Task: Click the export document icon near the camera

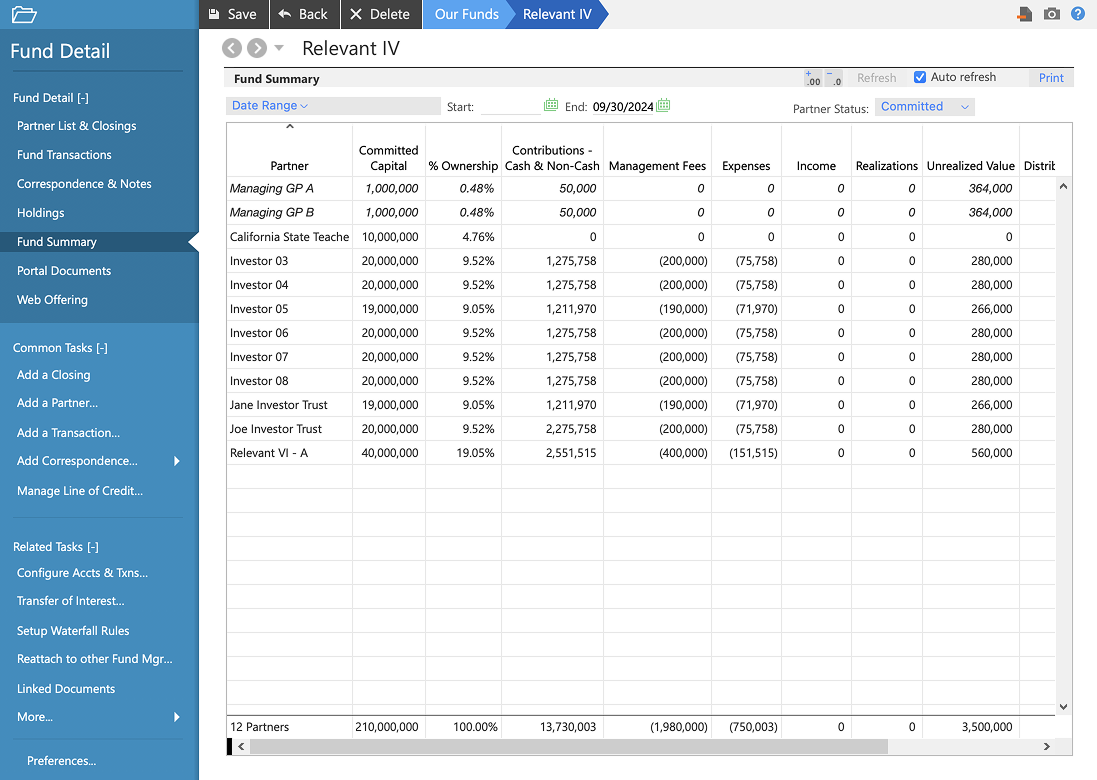Action: coord(1025,14)
